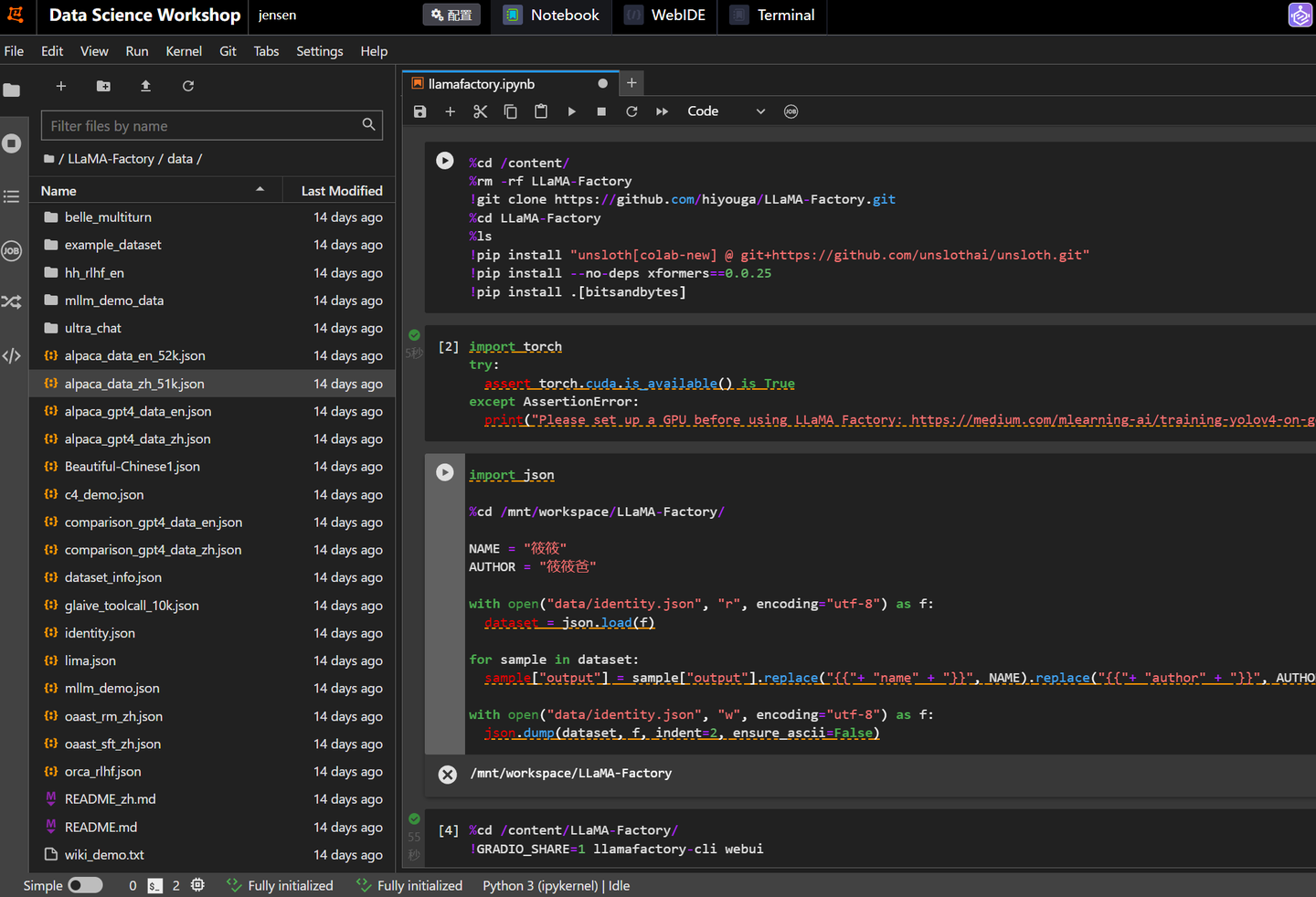1316x897 pixels.
Task: Open the identity.json file
Action: [100, 633]
